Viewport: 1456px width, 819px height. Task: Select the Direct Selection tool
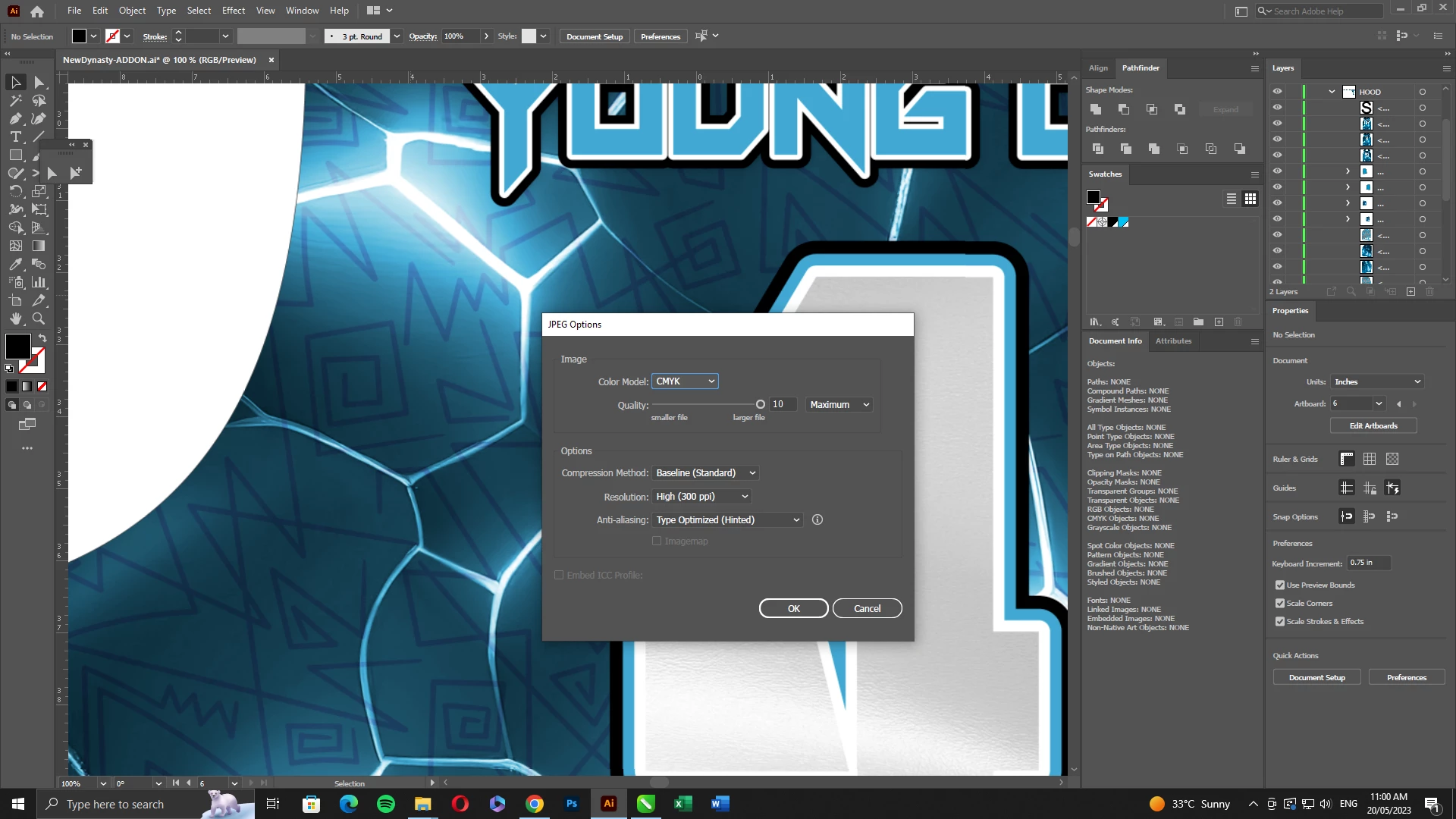[x=39, y=82]
